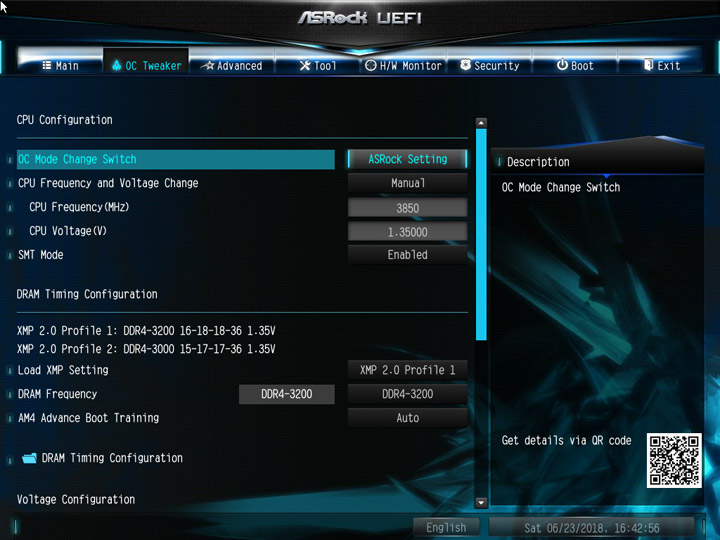The width and height of the screenshot is (720, 540).
Task: Select AM4 Advance Boot Training label
Action: pos(88,418)
